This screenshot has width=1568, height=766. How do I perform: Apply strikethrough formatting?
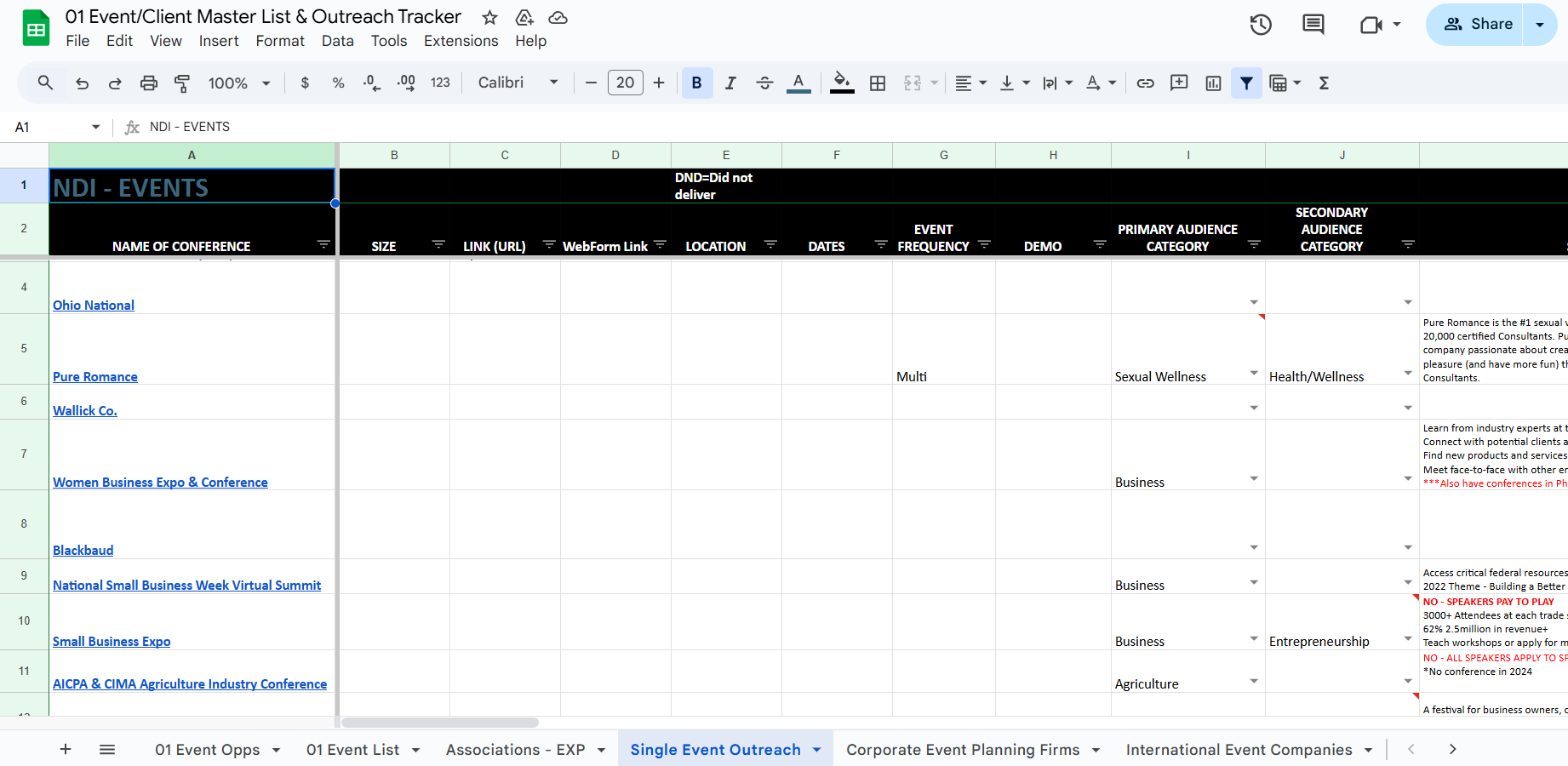[x=764, y=83]
